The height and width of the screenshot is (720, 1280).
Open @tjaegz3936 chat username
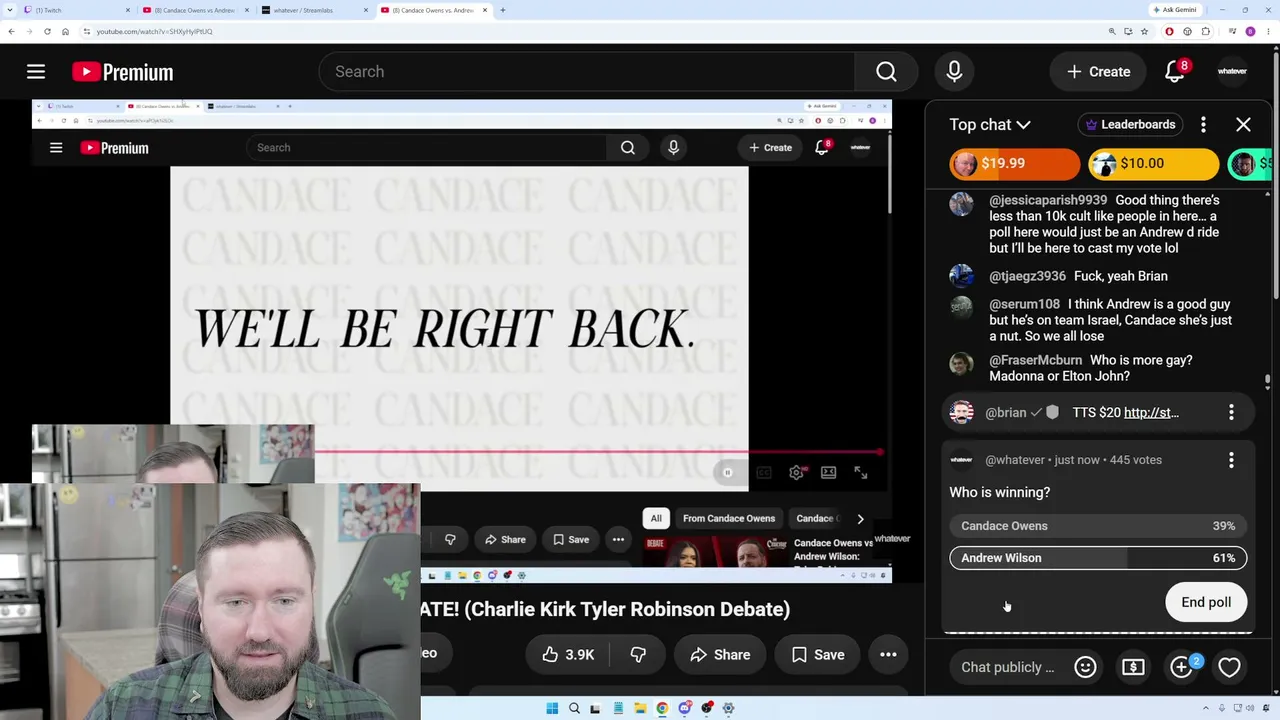(1027, 276)
